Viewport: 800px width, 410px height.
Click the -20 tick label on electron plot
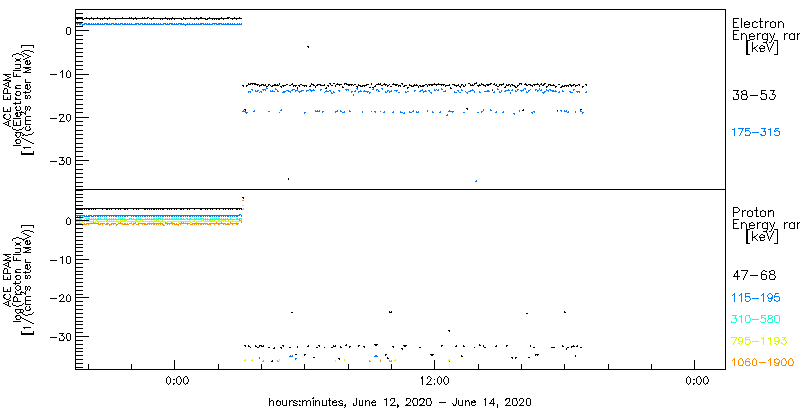pos(61,117)
